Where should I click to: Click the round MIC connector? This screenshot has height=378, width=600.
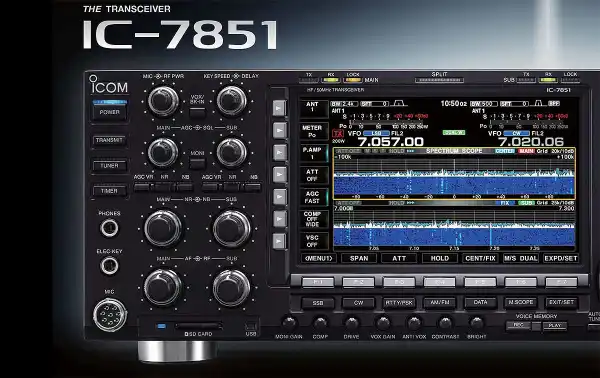click(x=110, y=315)
